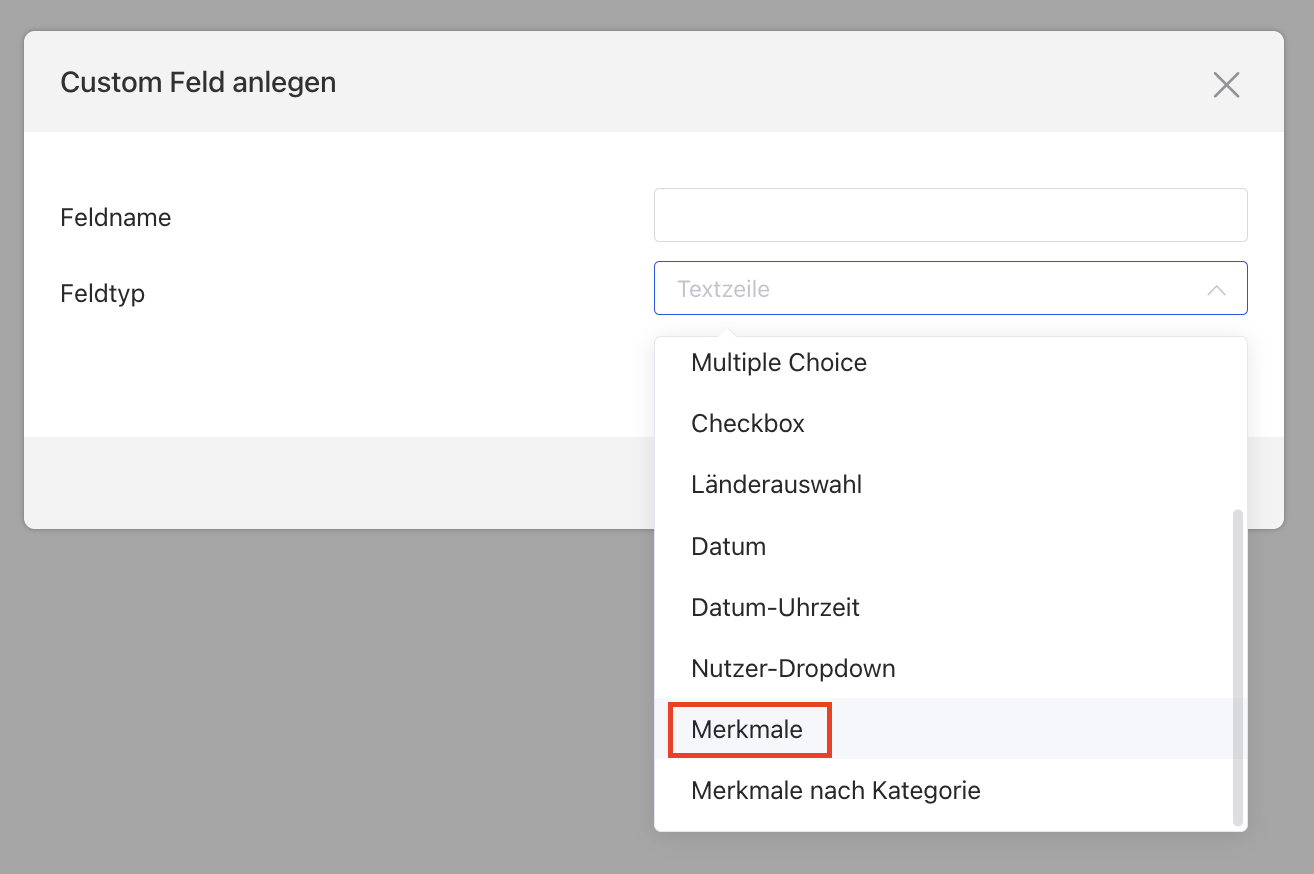Select the Datum option

point(728,547)
